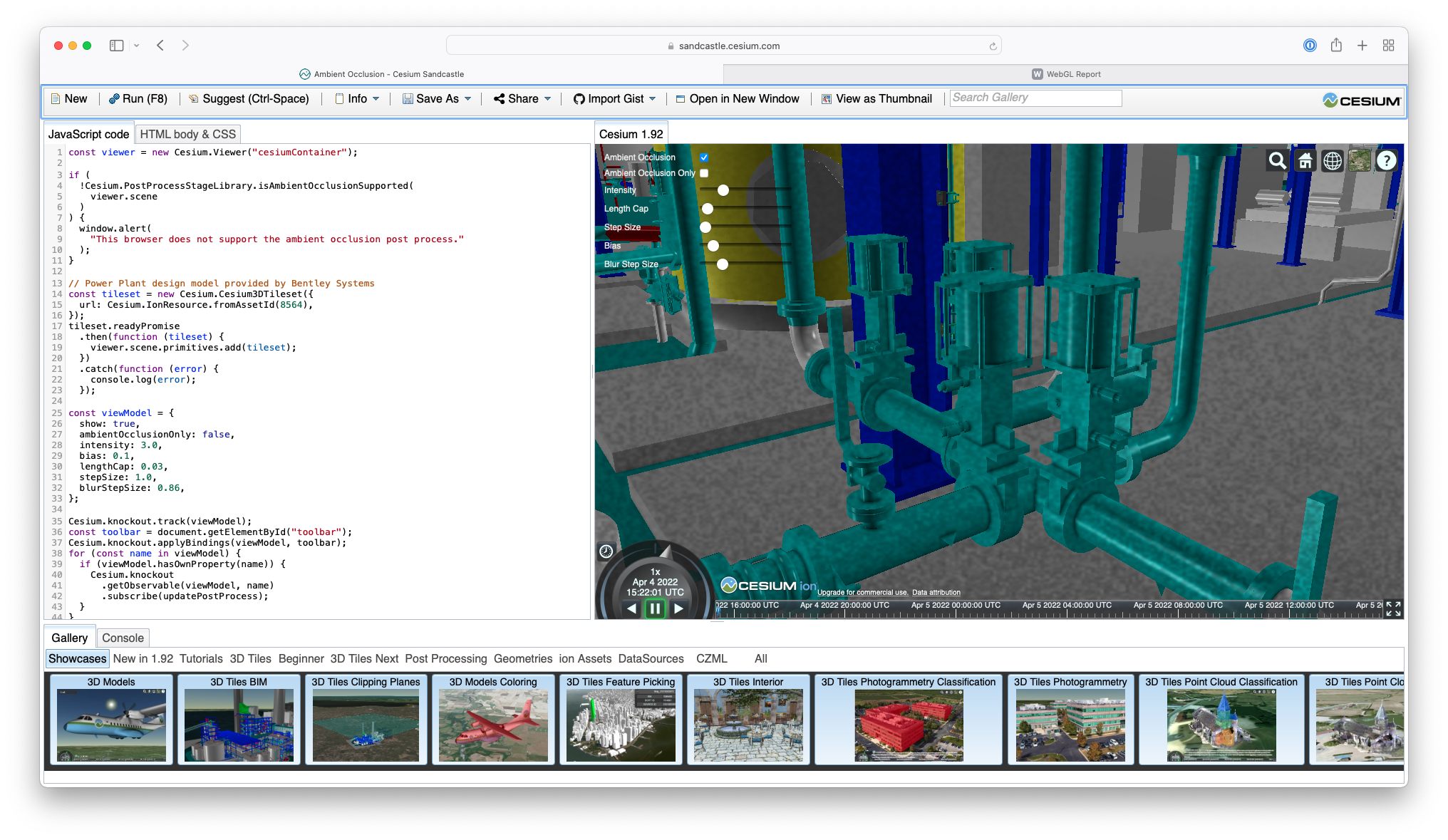Viewport: 1448px width, 840px height.
Task: Click the pause button
Action: [655, 608]
